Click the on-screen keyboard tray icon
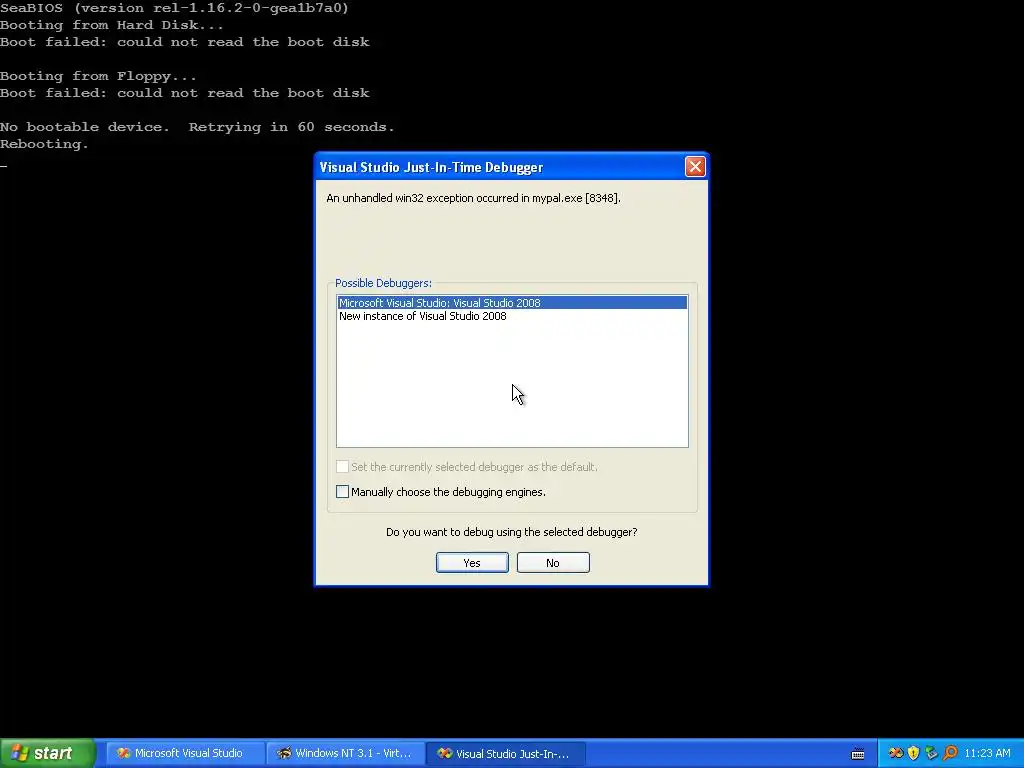This screenshot has height=768, width=1024. 858,754
